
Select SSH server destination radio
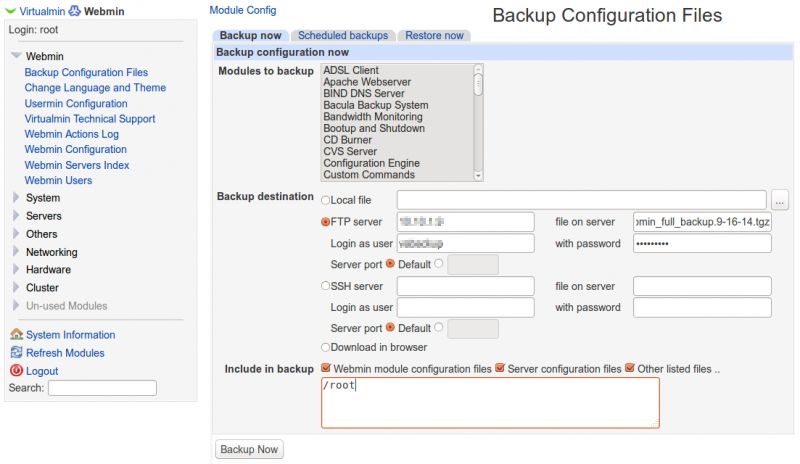(x=325, y=286)
